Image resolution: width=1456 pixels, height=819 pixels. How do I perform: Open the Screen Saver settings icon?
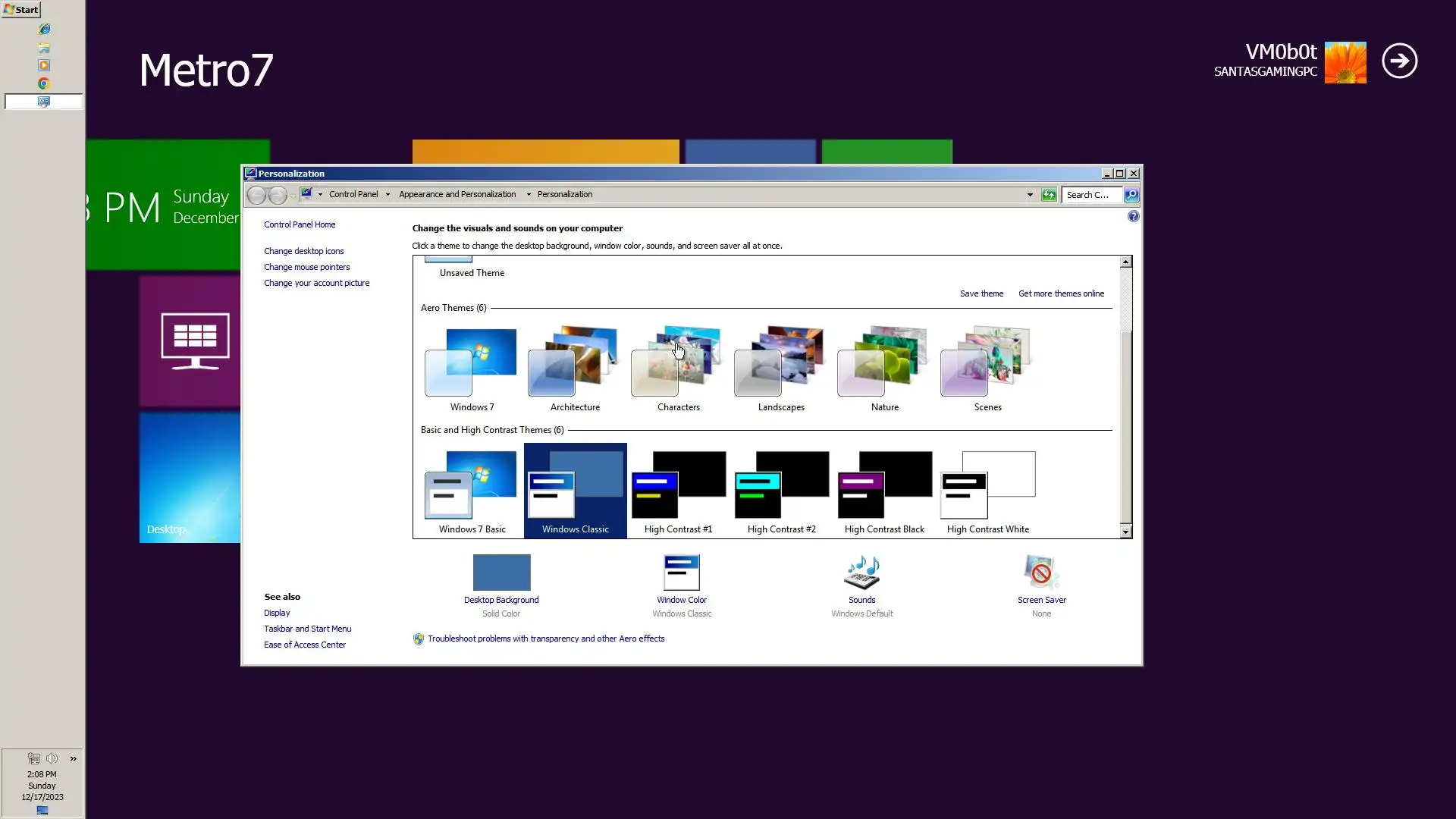pos(1041,573)
